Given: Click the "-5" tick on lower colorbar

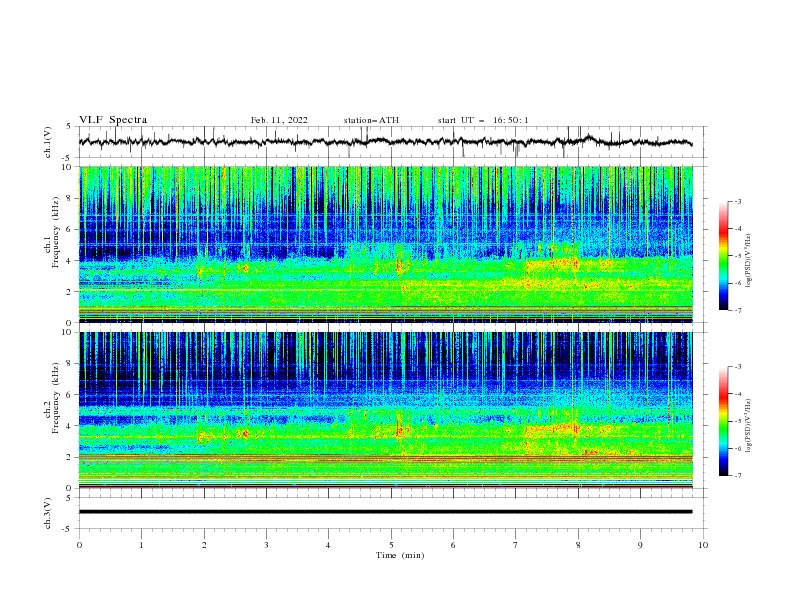Looking at the screenshot, I should point(738,421).
